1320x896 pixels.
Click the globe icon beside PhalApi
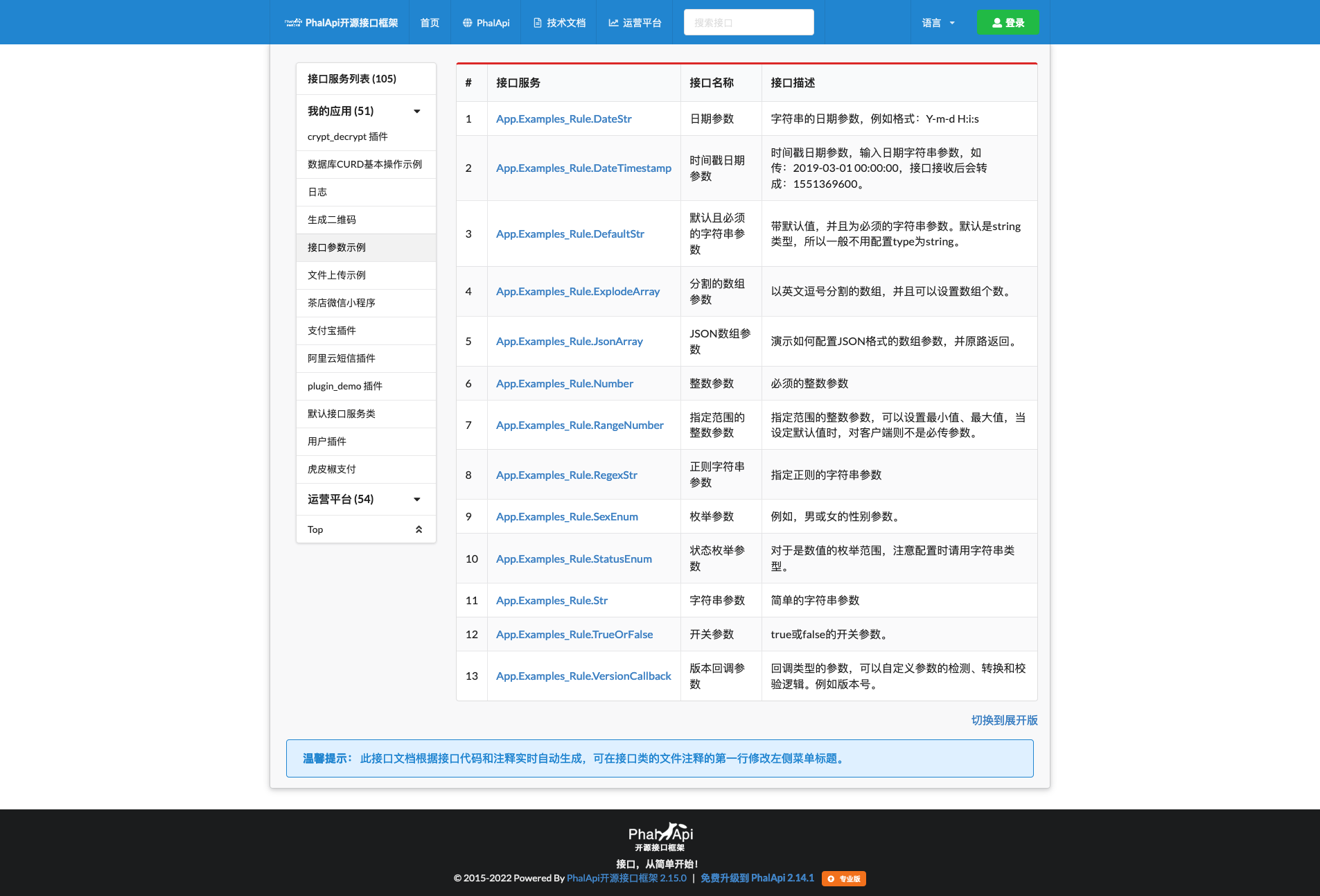pyautogui.click(x=468, y=23)
